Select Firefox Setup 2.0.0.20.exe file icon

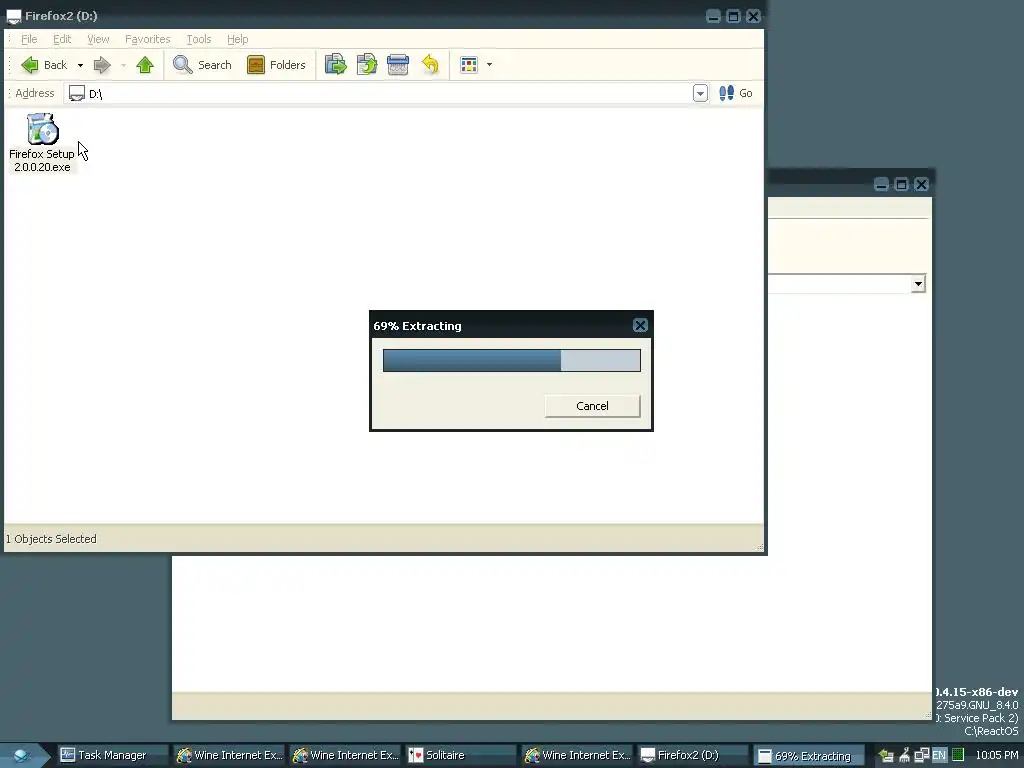point(42,129)
